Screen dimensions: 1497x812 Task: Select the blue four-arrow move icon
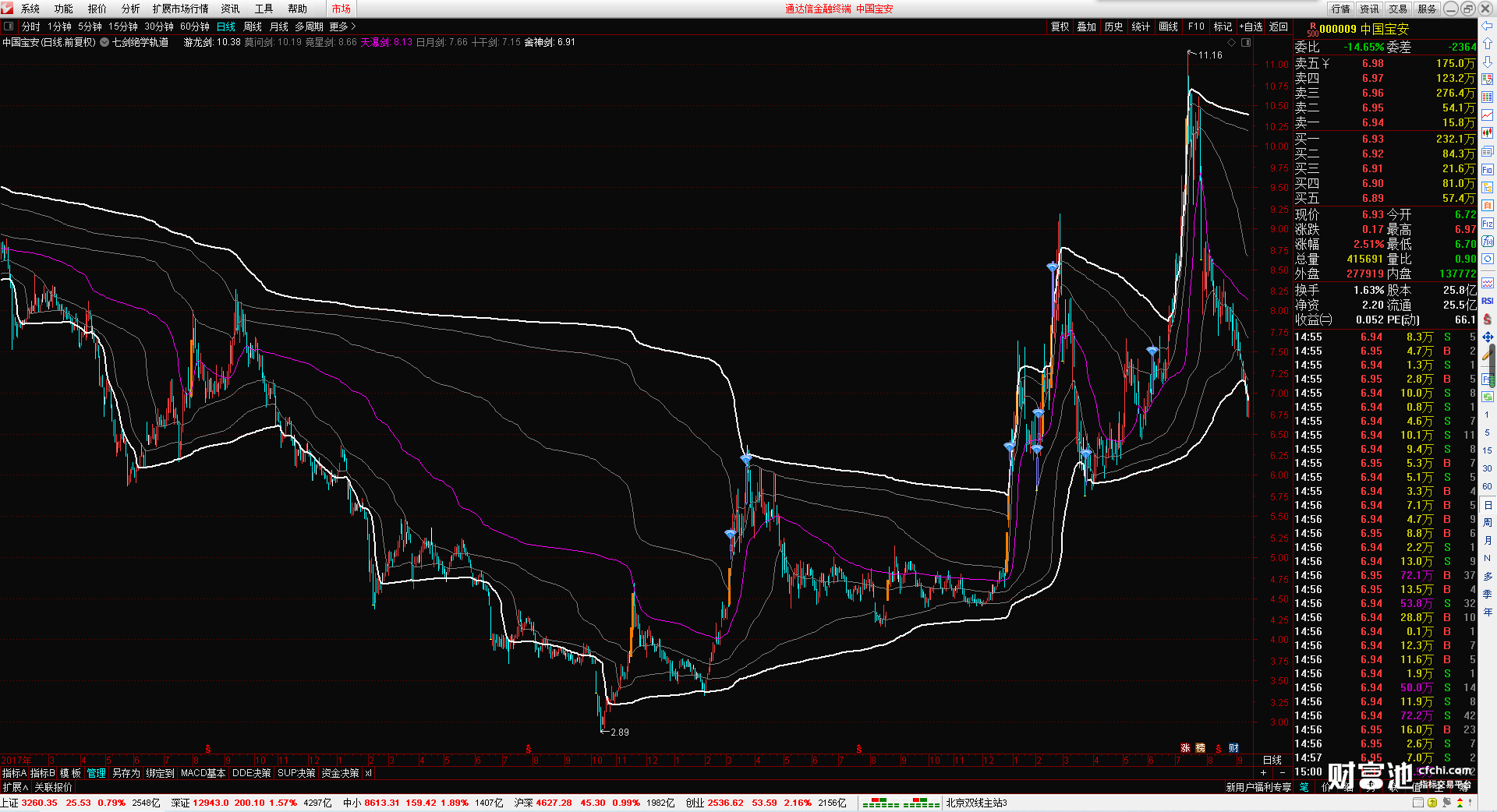point(1488,337)
